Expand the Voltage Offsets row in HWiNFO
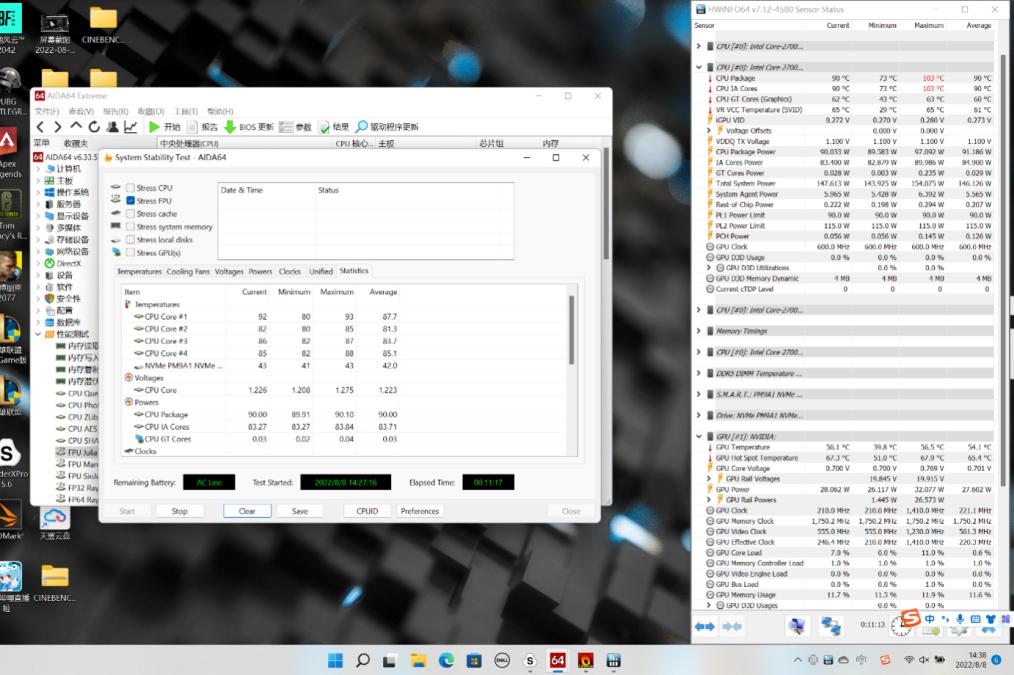 (x=710, y=131)
